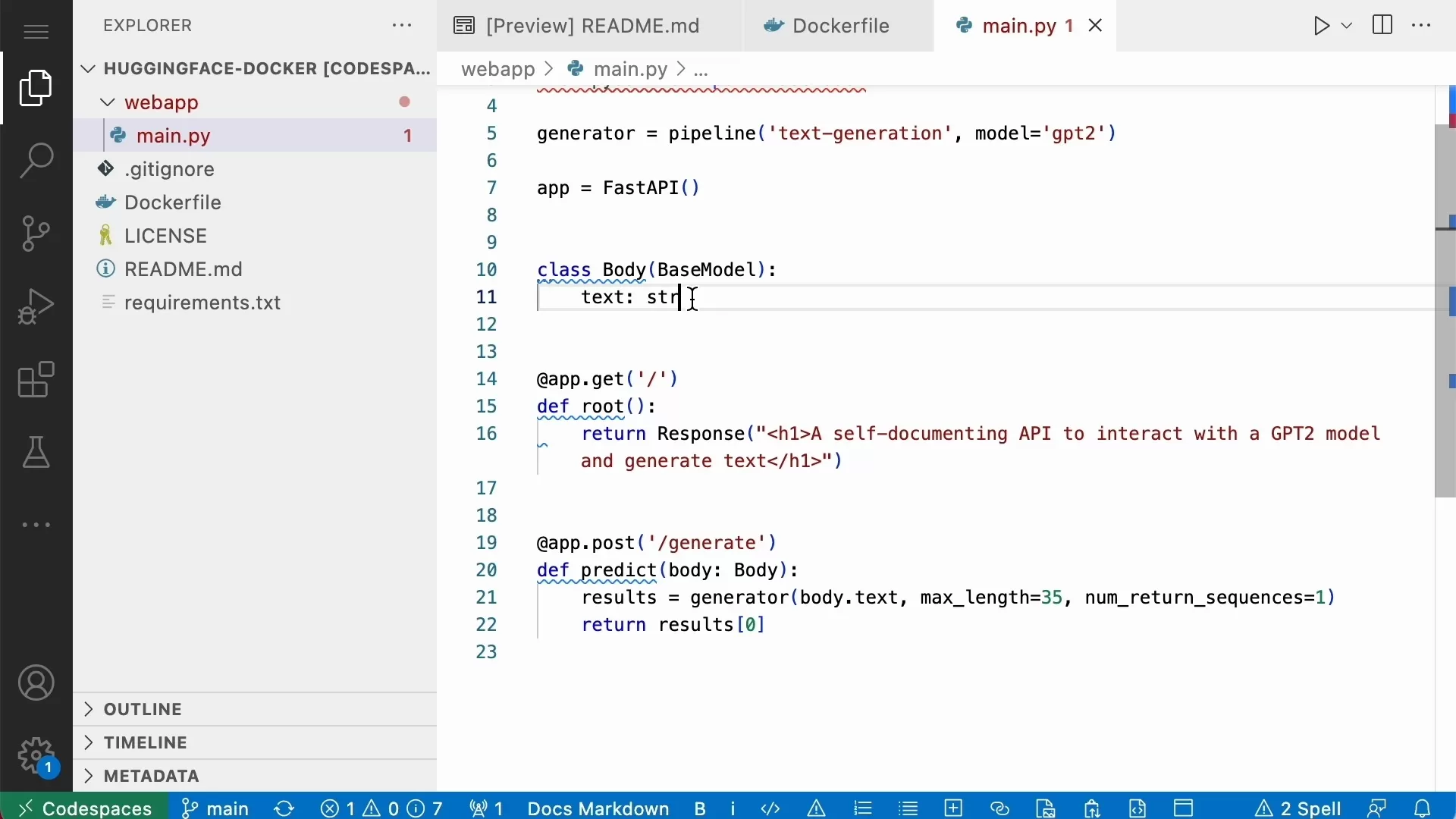Select the Source Control icon
This screenshot has width=1456, height=819.
36,233
